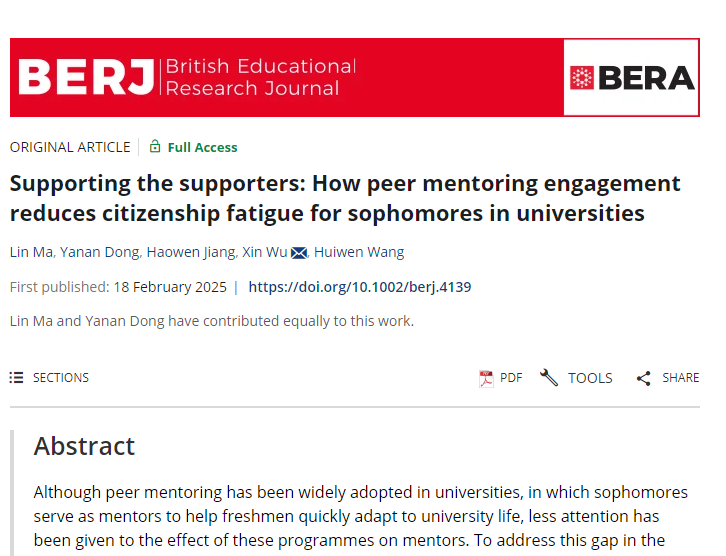
Task: Click the PDF document icon
Action: tap(486, 378)
